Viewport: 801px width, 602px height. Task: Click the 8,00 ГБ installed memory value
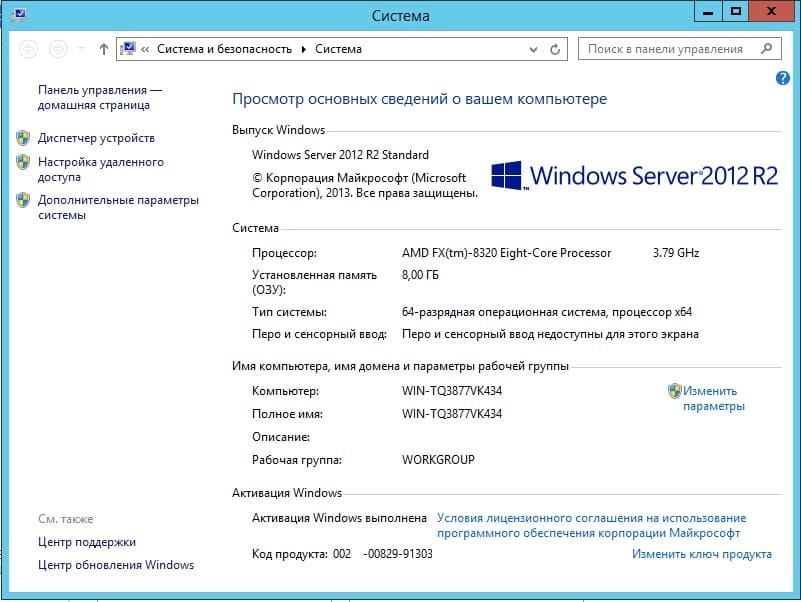point(420,275)
